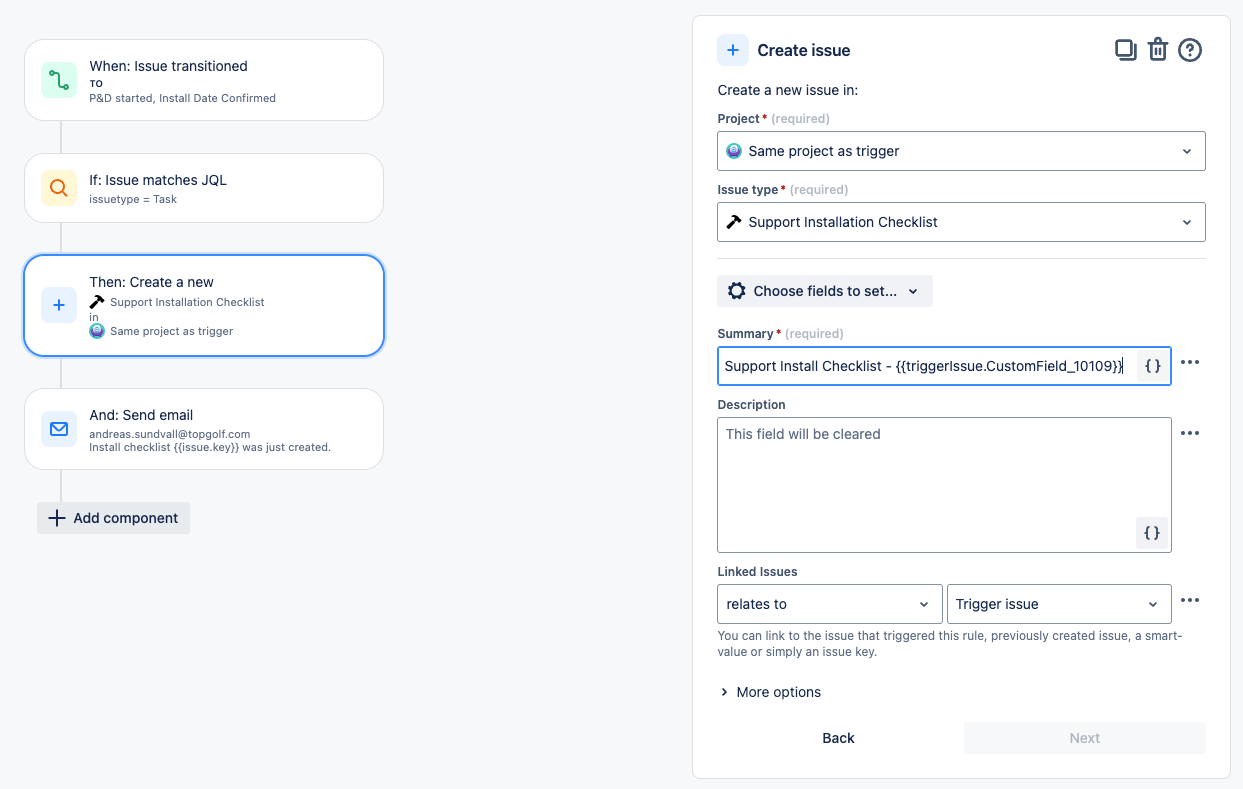Click the Issue transitioned trigger icon
The height and width of the screenshot is (789, 1243).
(59, 80)
